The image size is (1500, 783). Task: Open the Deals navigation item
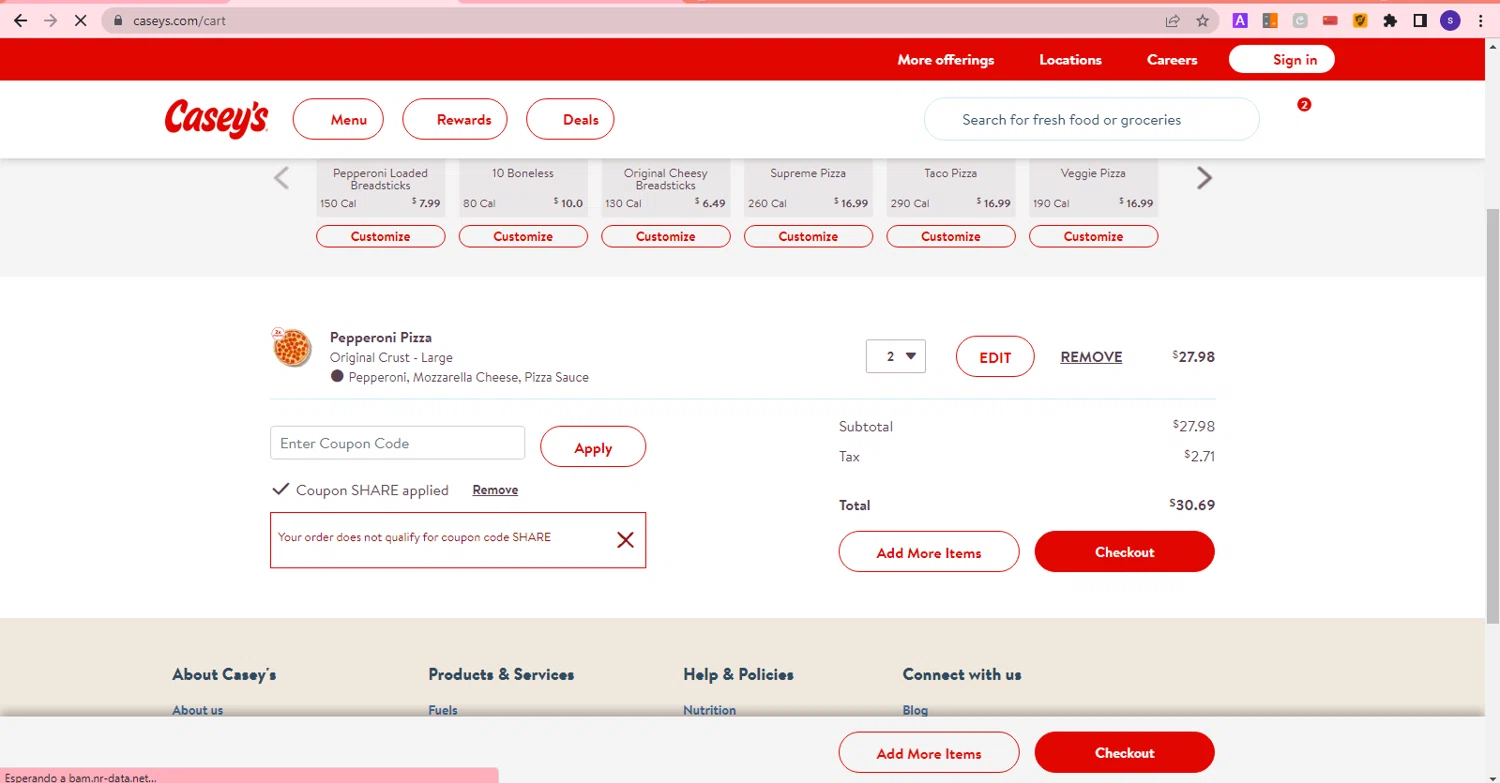tap(570, 119)
